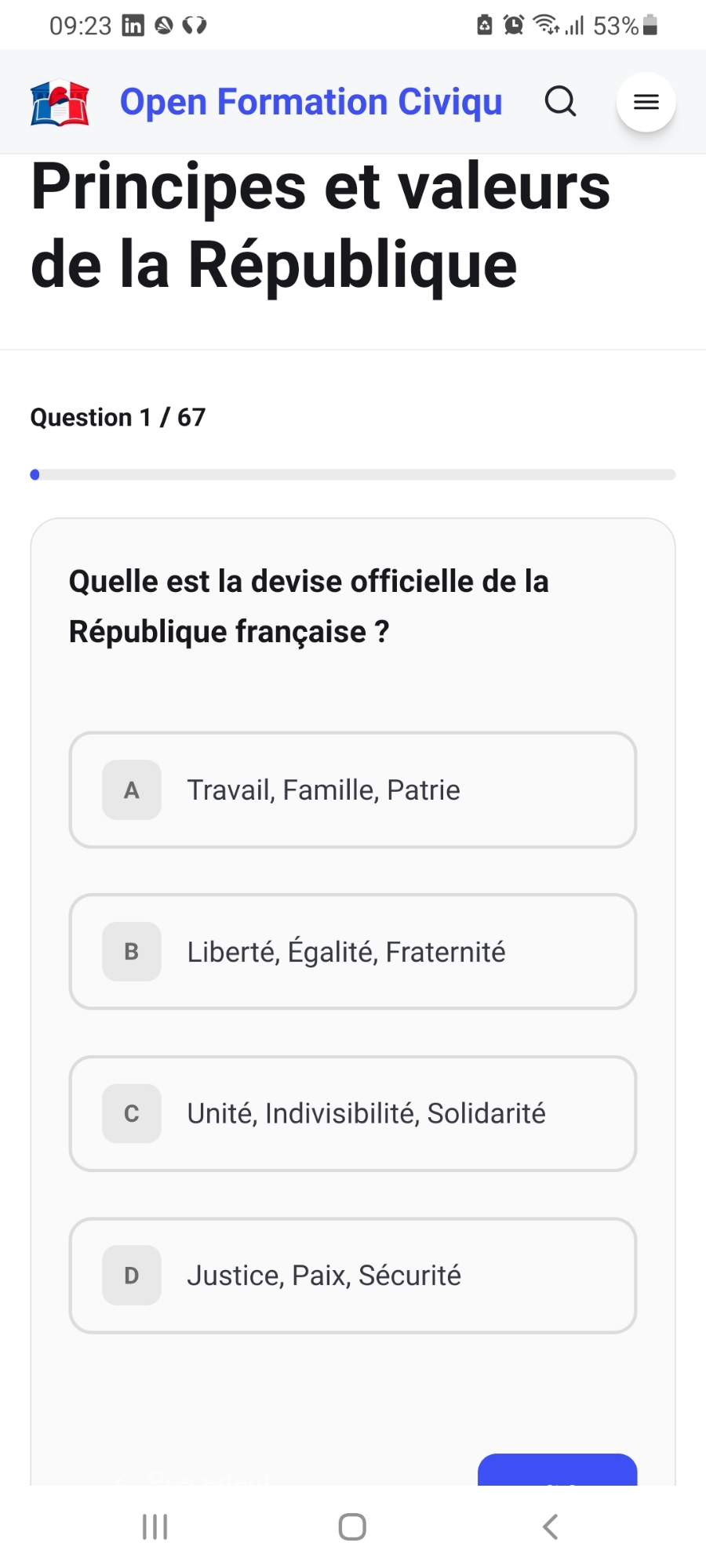This screenshot has height=1568, width=706.
Task: Choose answer C: Unité, Indivisibilité, Solidarité
Action: tap(353, 1113)
